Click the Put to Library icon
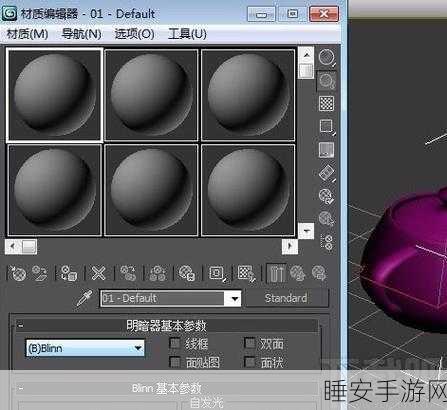The image size is (447, 410). pos(187,273)
